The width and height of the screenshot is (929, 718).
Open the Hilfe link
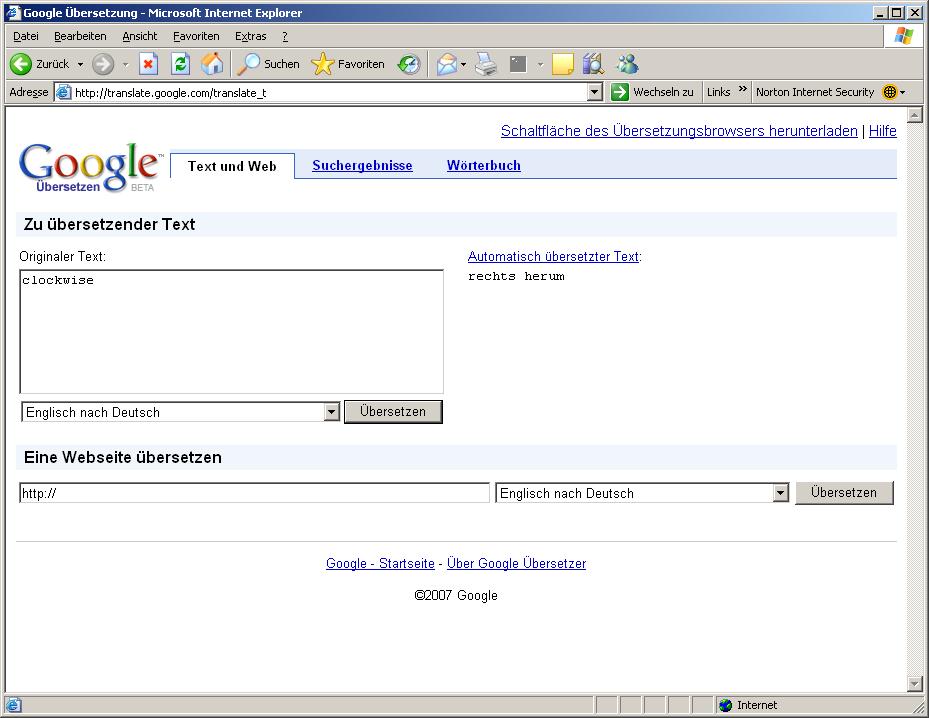point(882,131)
